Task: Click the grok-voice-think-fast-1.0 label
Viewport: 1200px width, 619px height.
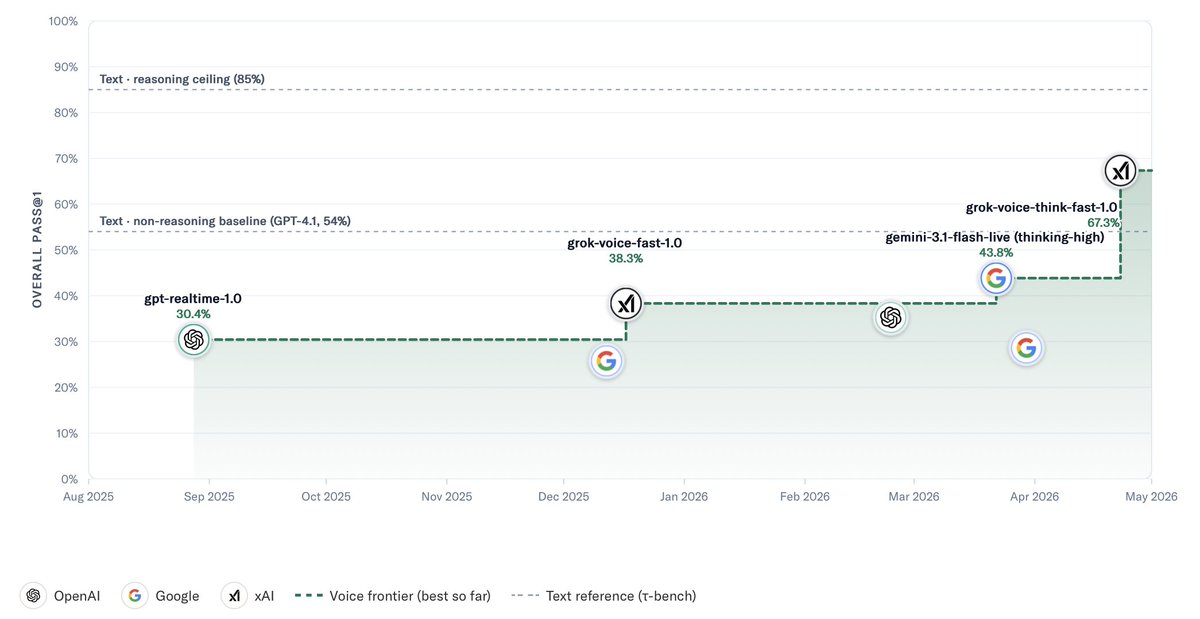Action: pyautogui.click(x=1041, y=207)
